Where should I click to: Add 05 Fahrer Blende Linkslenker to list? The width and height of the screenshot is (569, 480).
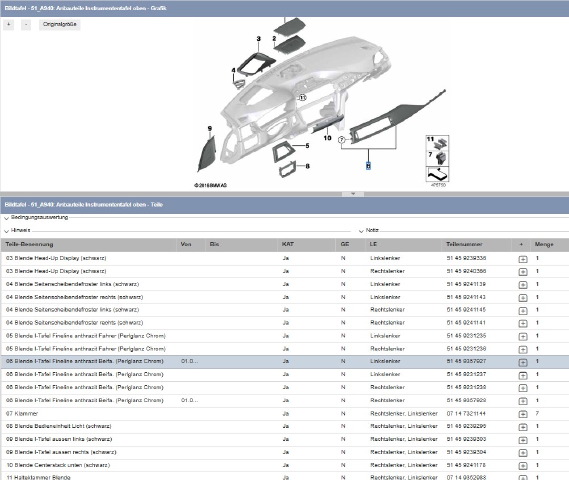pyautogui.click(x=523, y=337)
